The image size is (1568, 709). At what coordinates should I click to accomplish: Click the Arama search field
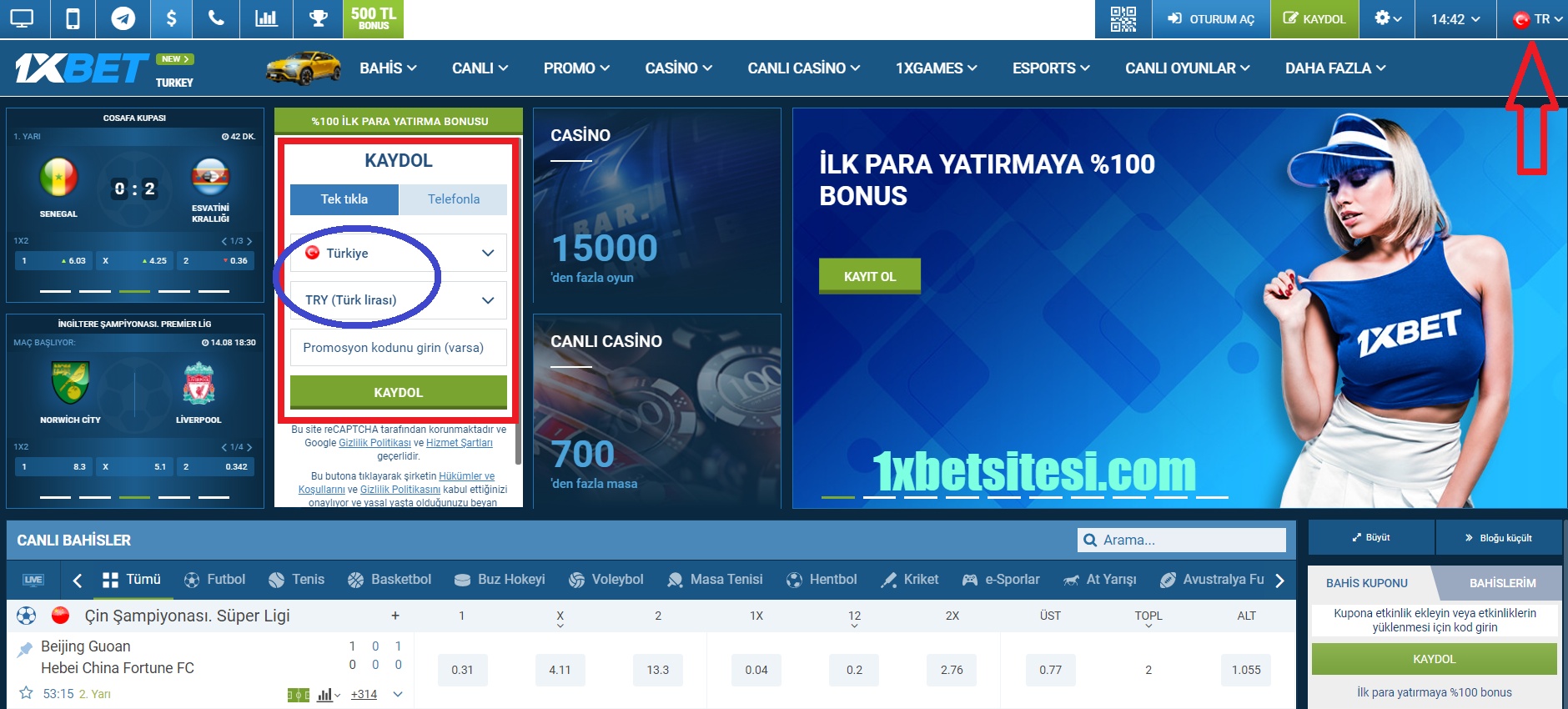tap(1182, 541)
